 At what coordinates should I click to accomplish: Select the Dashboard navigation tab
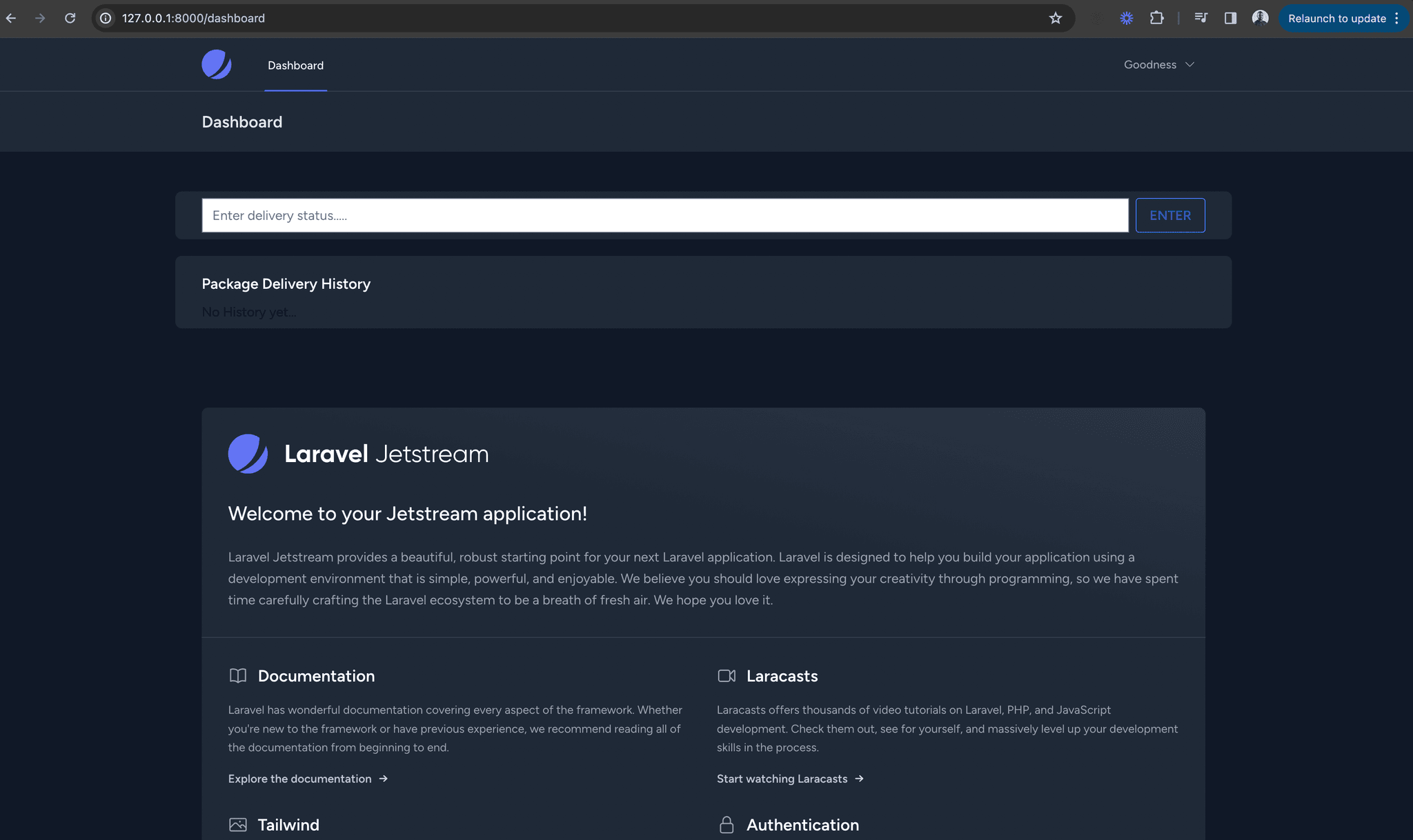coord(295,65)
